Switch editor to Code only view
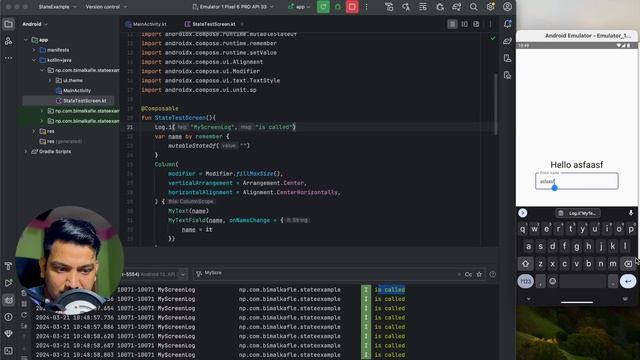The height and width of the screenshot is (360, 640). click(x=452, y=24)
